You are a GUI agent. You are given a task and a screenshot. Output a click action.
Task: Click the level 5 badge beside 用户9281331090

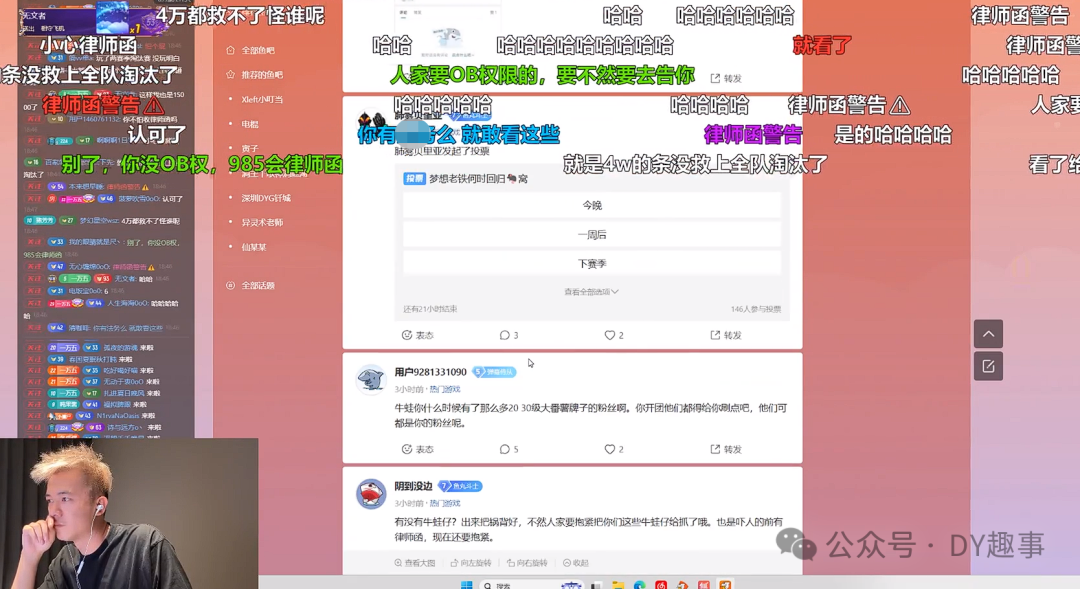[494, 372]
